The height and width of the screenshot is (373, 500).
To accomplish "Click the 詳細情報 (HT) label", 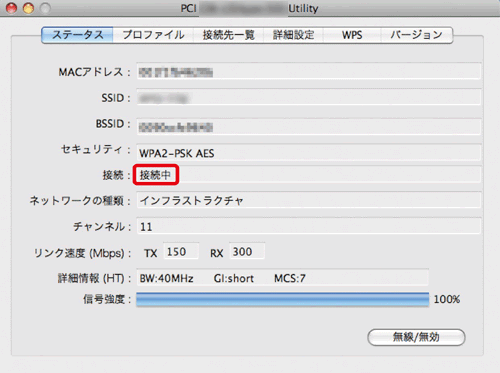I will [x=94, y=278].
